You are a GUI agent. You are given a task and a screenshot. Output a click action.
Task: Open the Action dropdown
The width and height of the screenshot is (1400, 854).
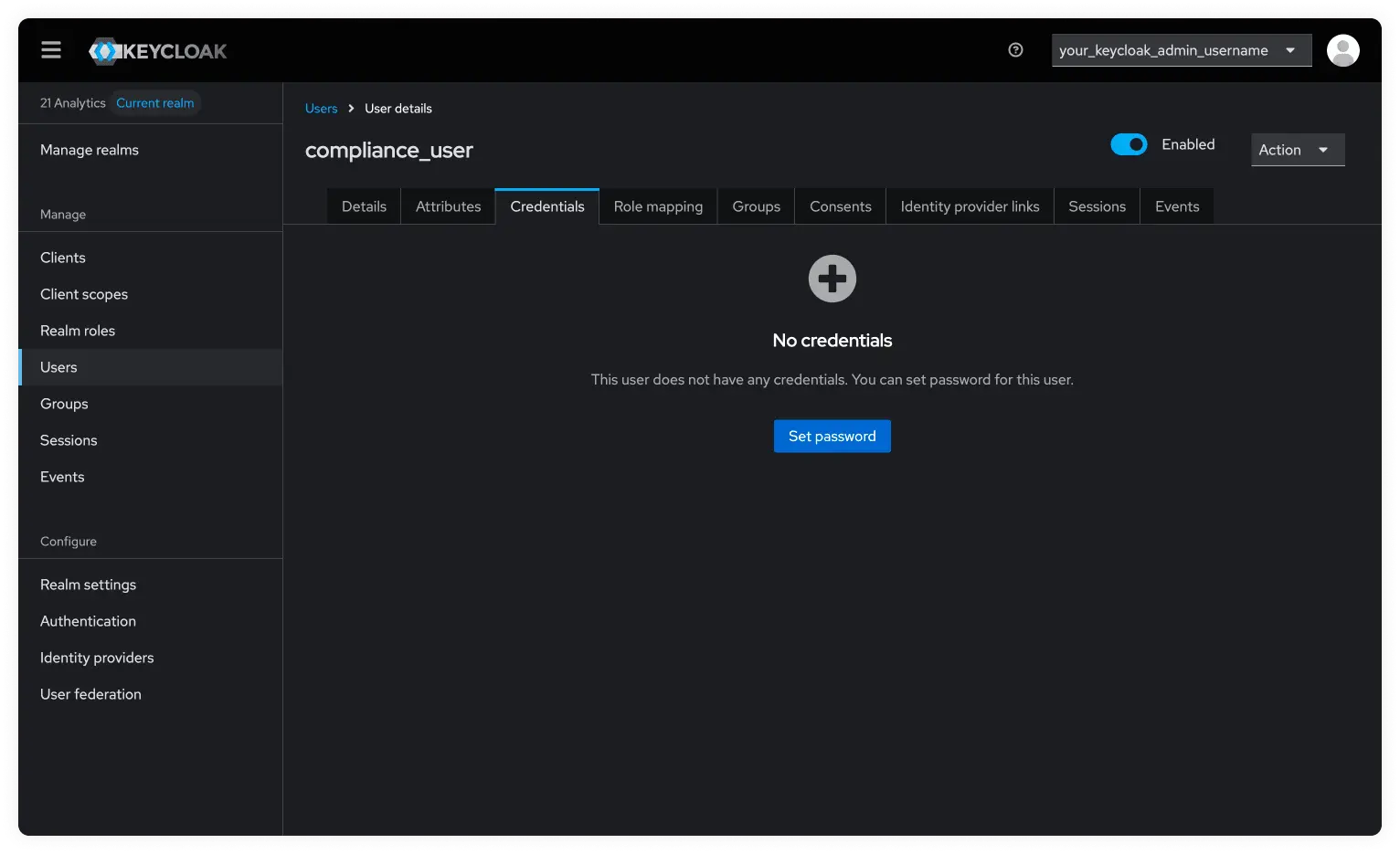point(1297,149)
